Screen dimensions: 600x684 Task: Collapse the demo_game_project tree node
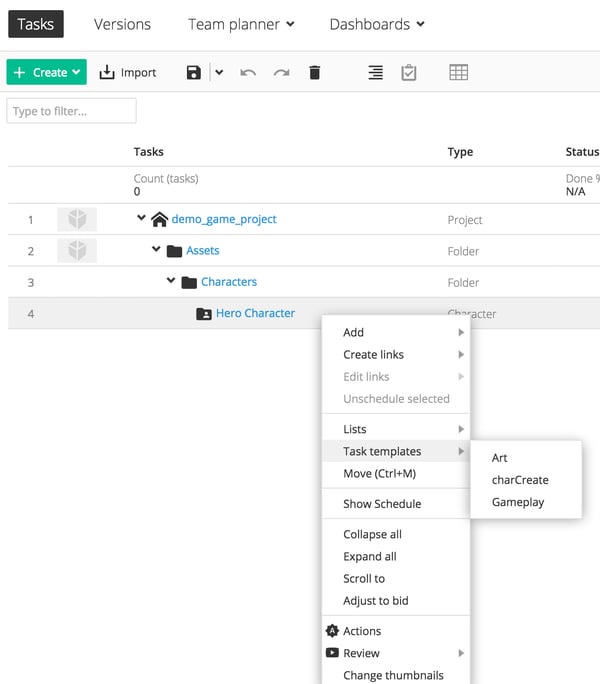142,219
